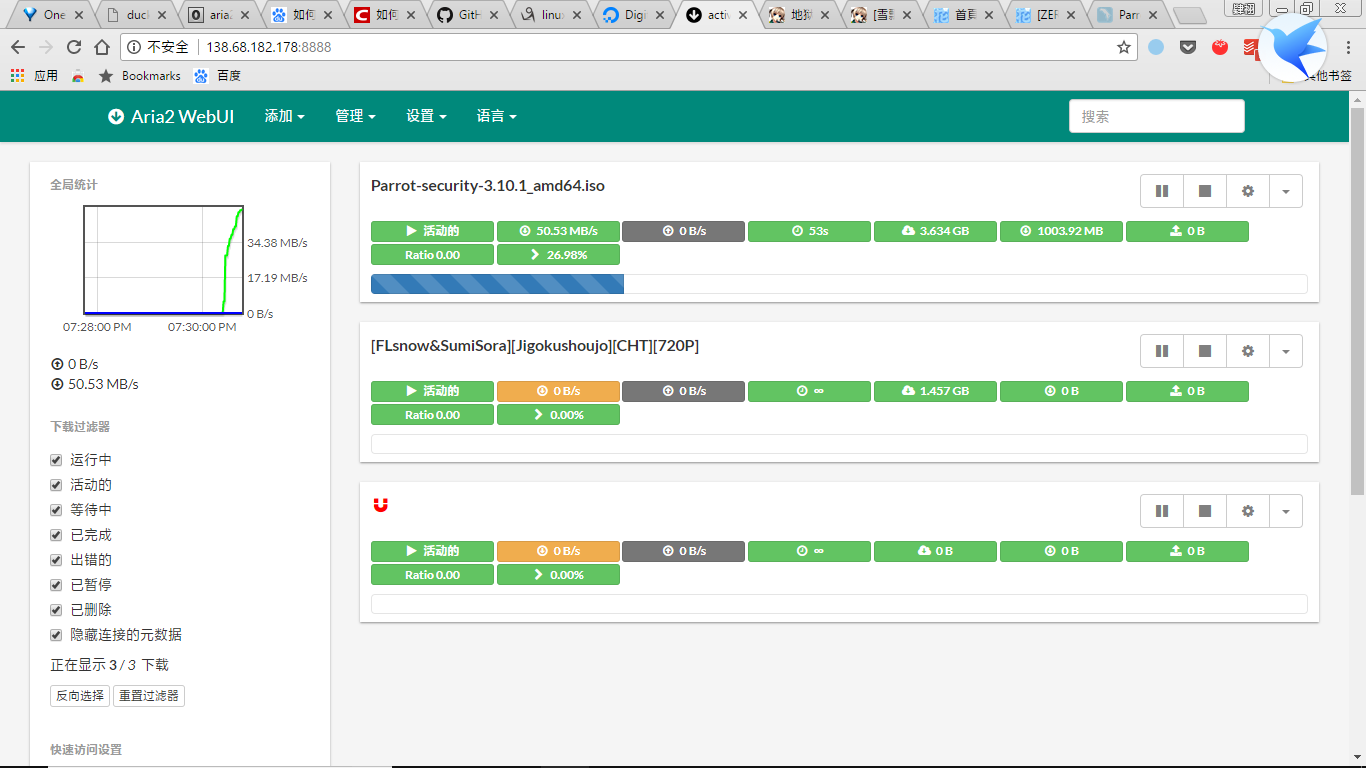
Task: Open gear settings for Jigokushoujo download
Action: [x=1247, y=351]
